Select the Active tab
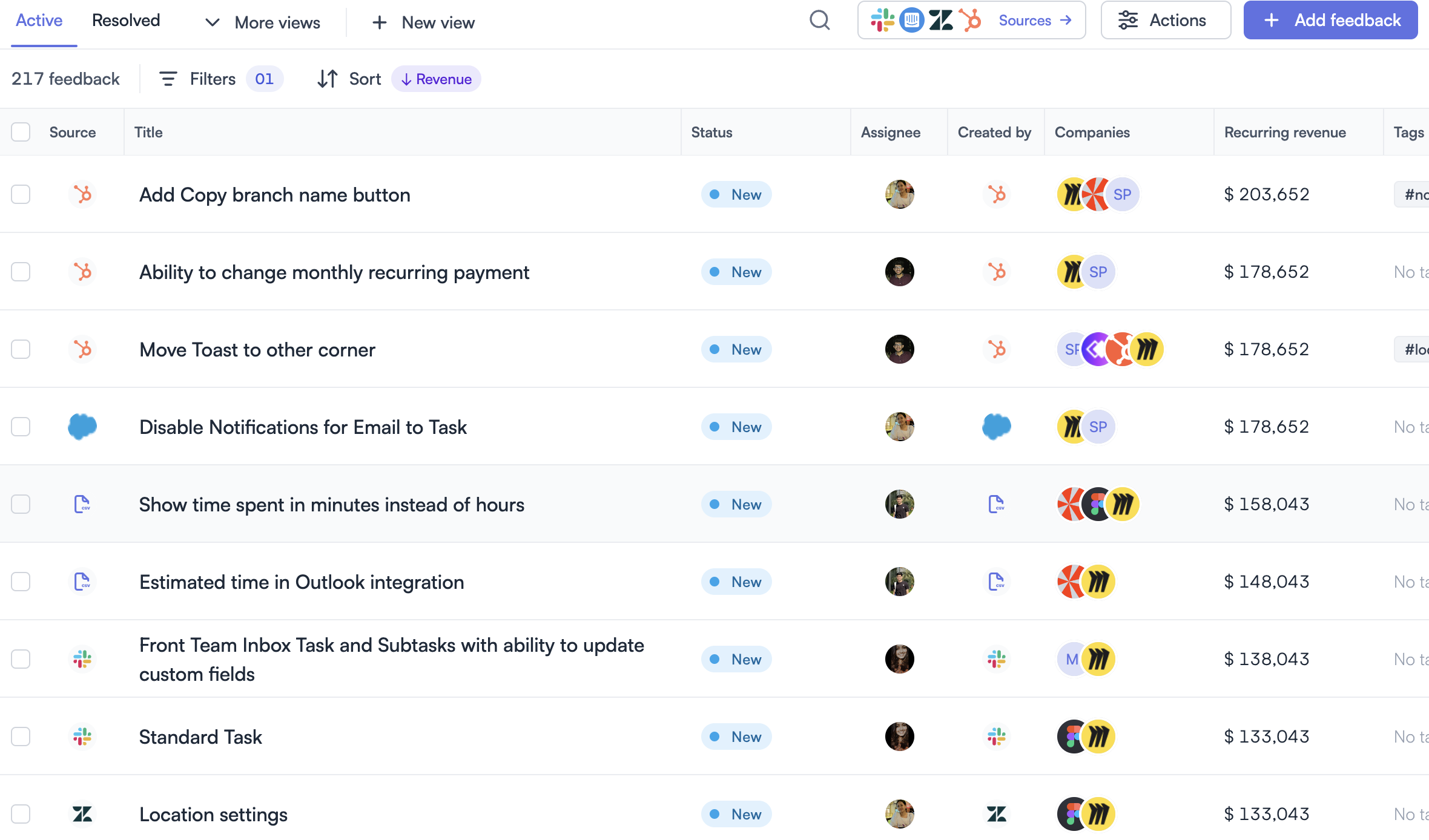The width and height of the screenshot is (1429, 840). pyautogui.click(x=39, y=20)
